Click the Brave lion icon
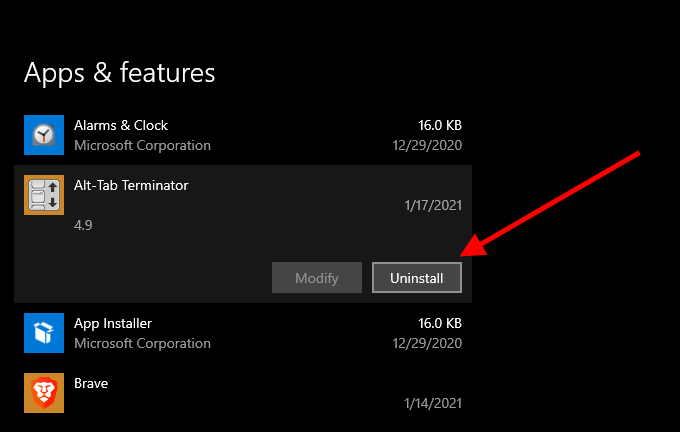680x432 pixels. click(x=43, y=393)
